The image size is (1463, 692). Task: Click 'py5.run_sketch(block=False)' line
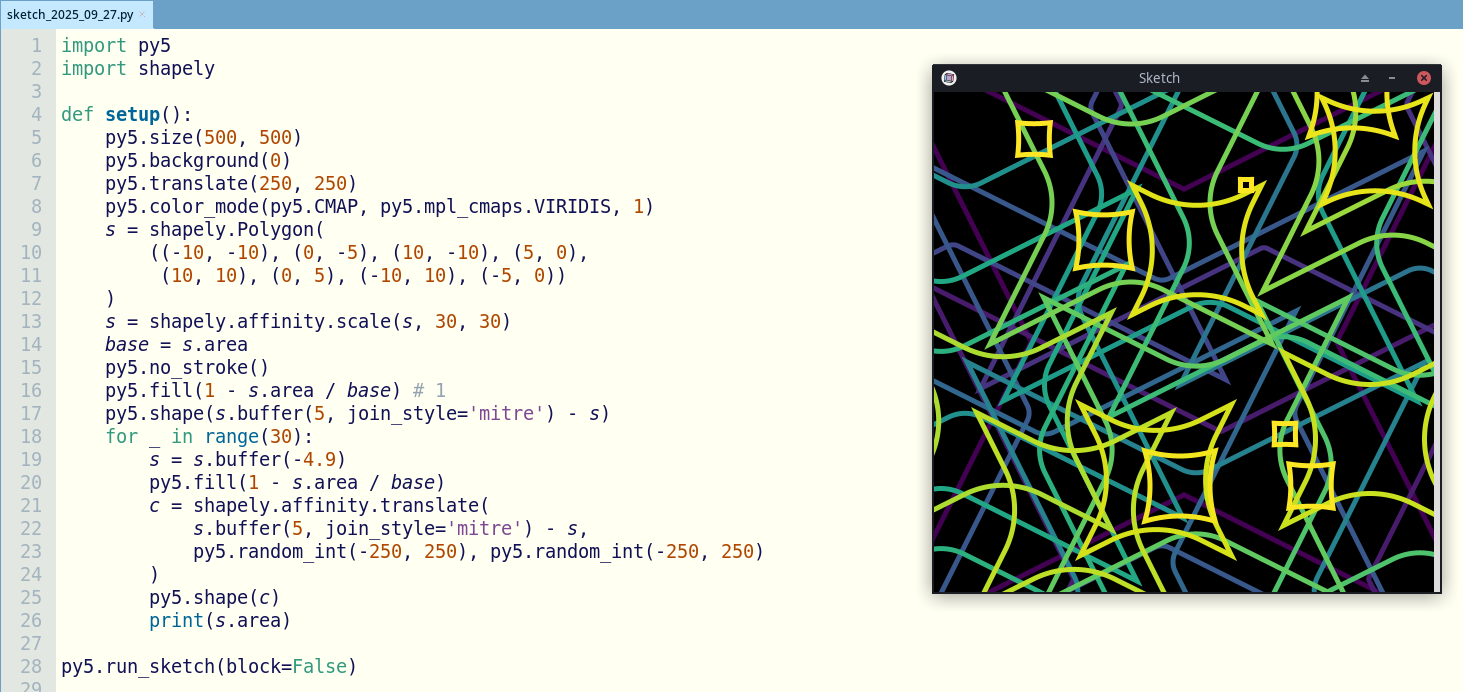(x=208, y=666)
